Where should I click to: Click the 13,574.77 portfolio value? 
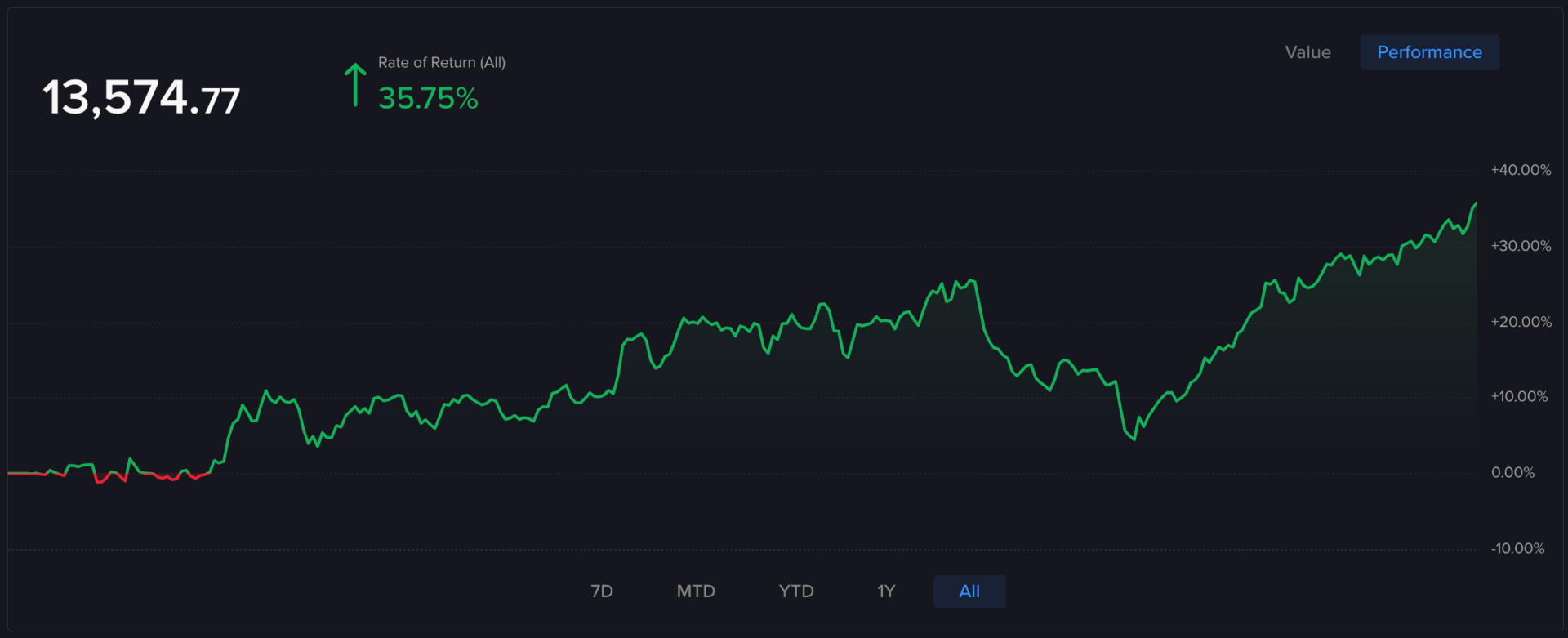coord(141,98)
